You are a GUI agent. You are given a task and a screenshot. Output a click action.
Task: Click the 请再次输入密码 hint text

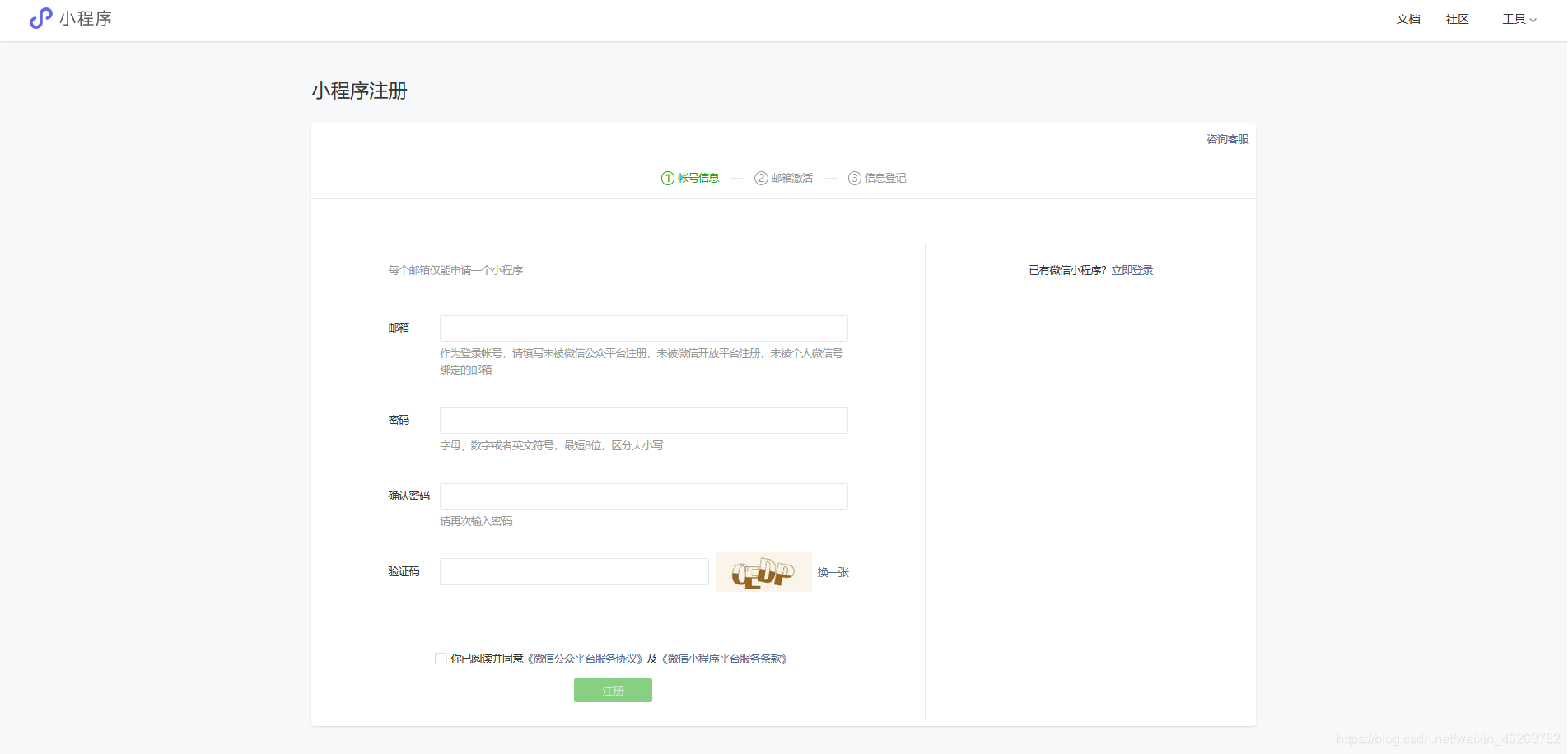pos(476,521)
